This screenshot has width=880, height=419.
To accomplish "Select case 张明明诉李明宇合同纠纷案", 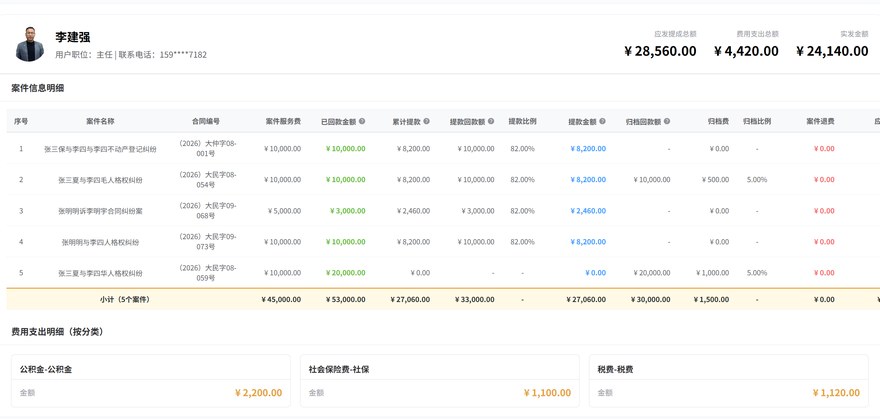I will [x=100, y=211].
